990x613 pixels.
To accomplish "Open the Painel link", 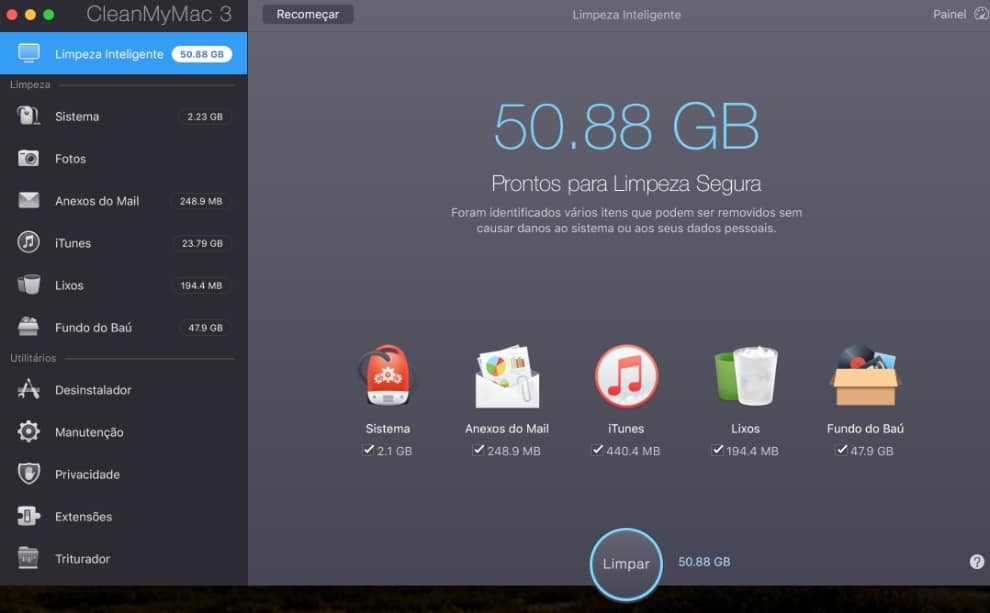I will [x=949, y=14].
